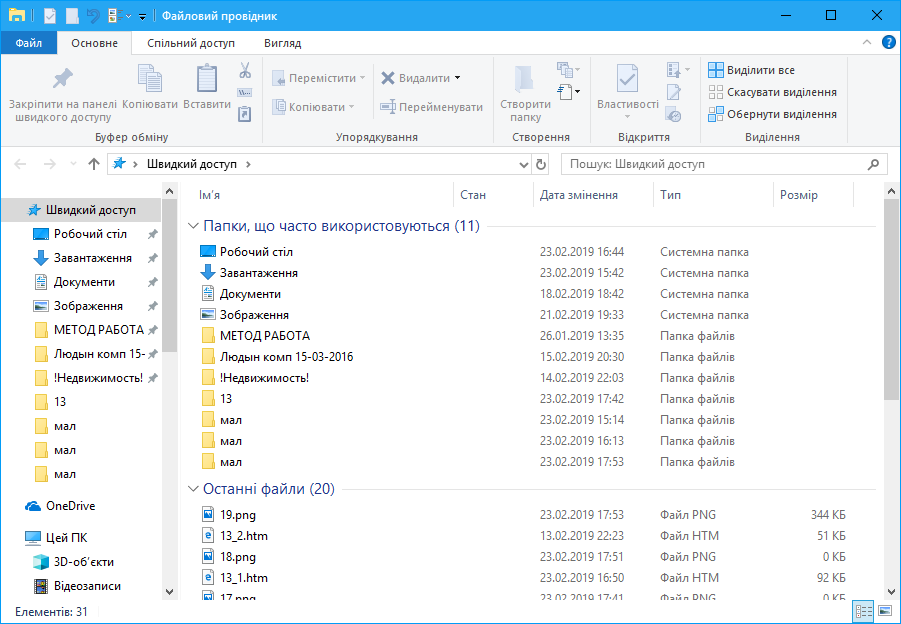Switch to details view icon in status bar
The height and width of the screenshot is (624, 901).
(x=864, y=611)
